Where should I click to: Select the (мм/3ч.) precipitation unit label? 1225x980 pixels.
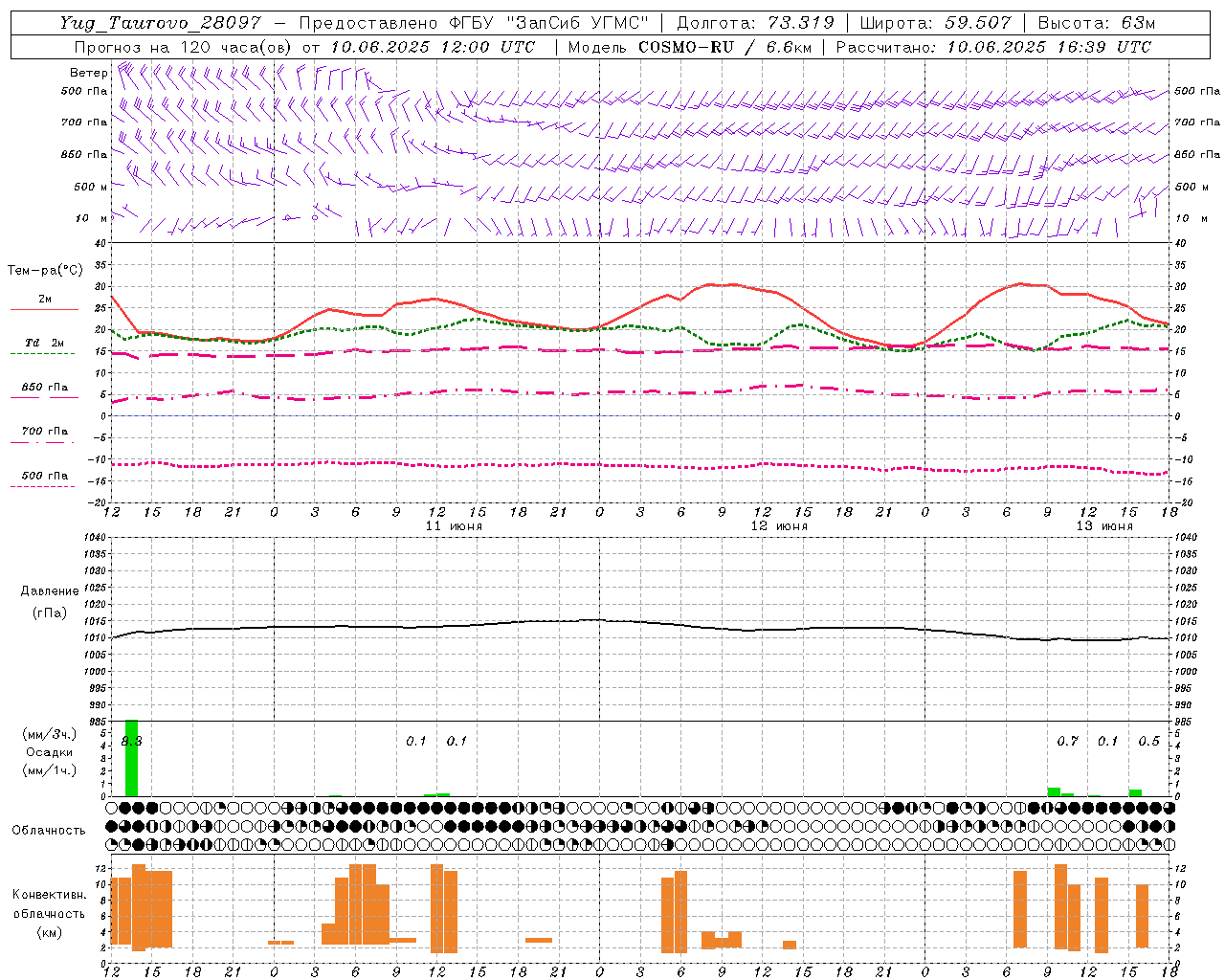49,734
